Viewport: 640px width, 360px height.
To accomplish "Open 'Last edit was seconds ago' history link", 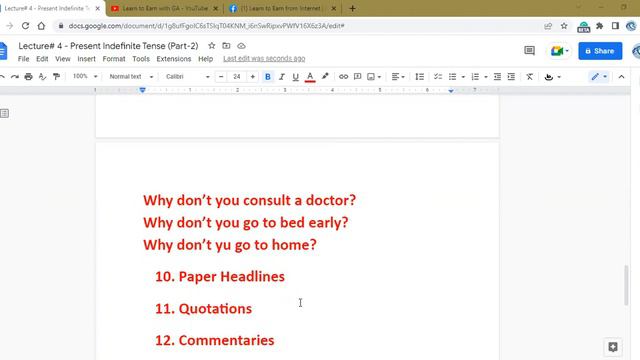I will (264, 59).
